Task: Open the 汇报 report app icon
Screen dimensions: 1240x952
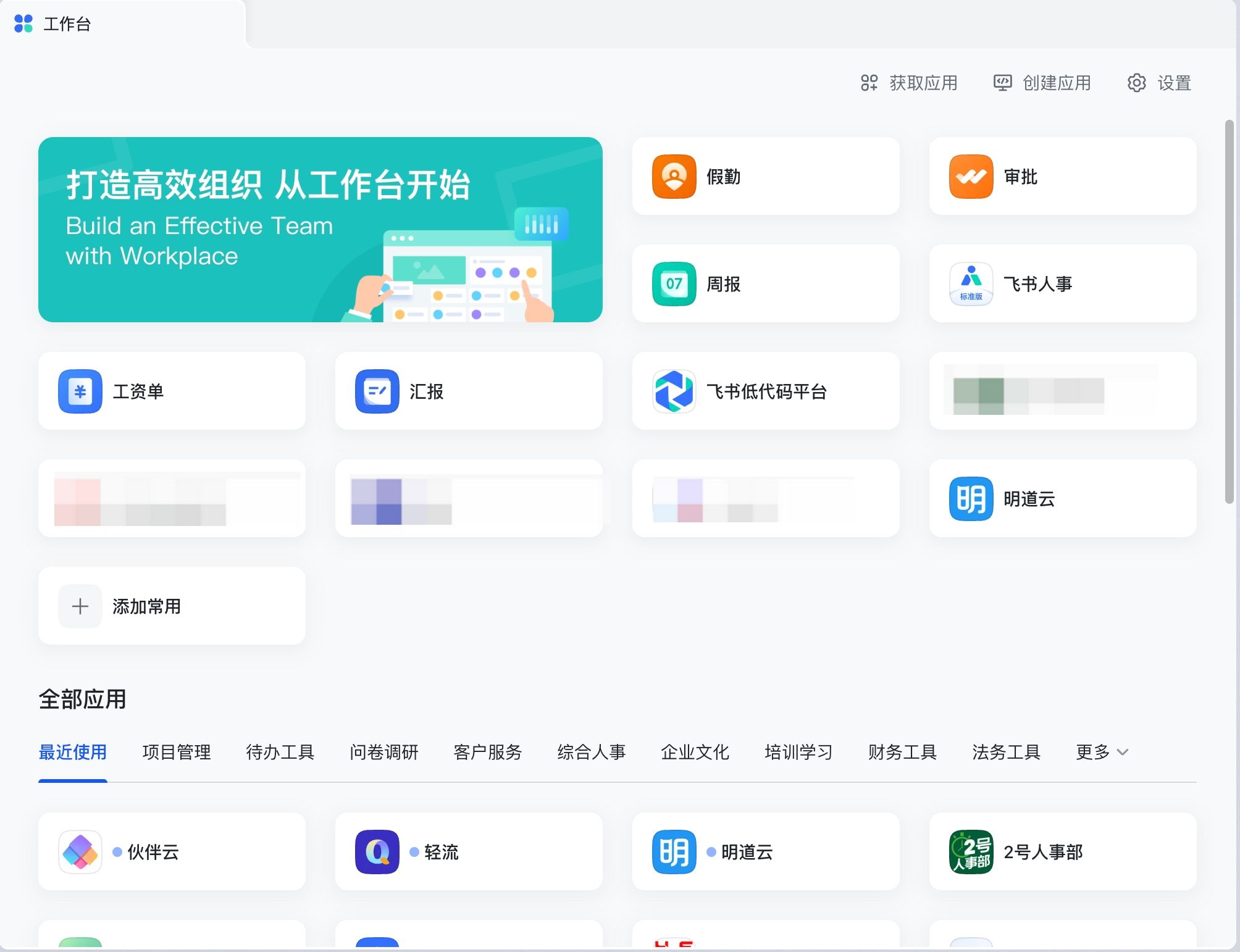Action: (x=377, y=391)
